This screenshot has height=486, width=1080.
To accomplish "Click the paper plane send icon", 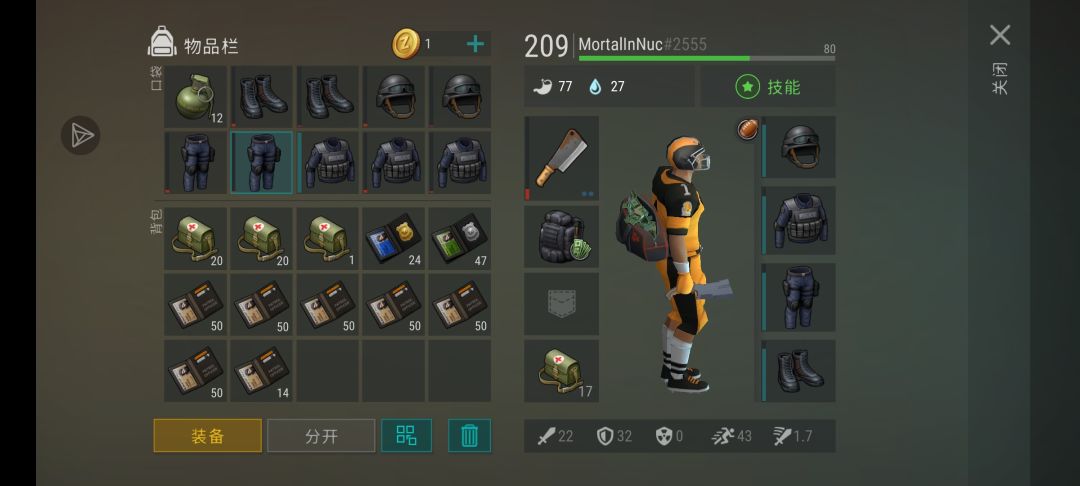I will [81, 135].
